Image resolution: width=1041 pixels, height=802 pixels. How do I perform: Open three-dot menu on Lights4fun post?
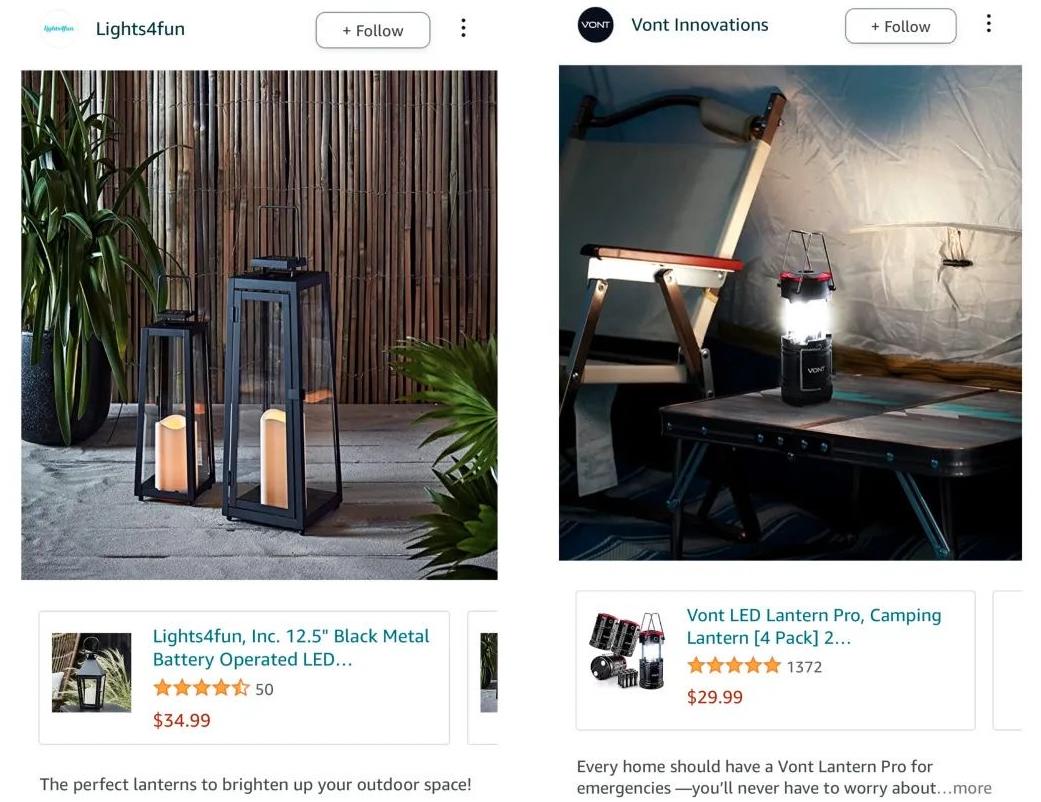tap(463, 28)
